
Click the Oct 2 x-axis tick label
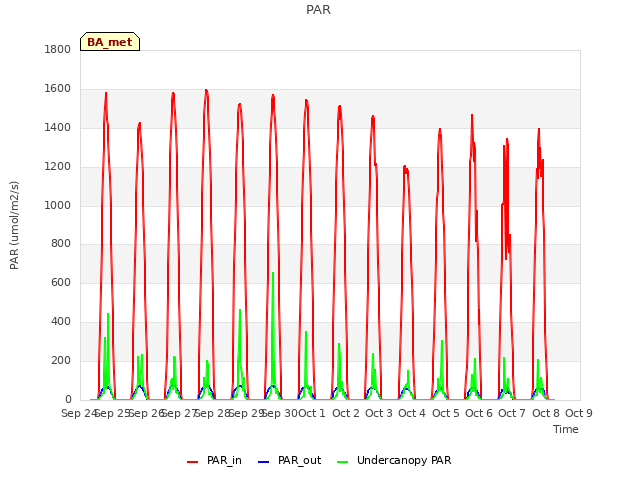[x=346, y=413]
